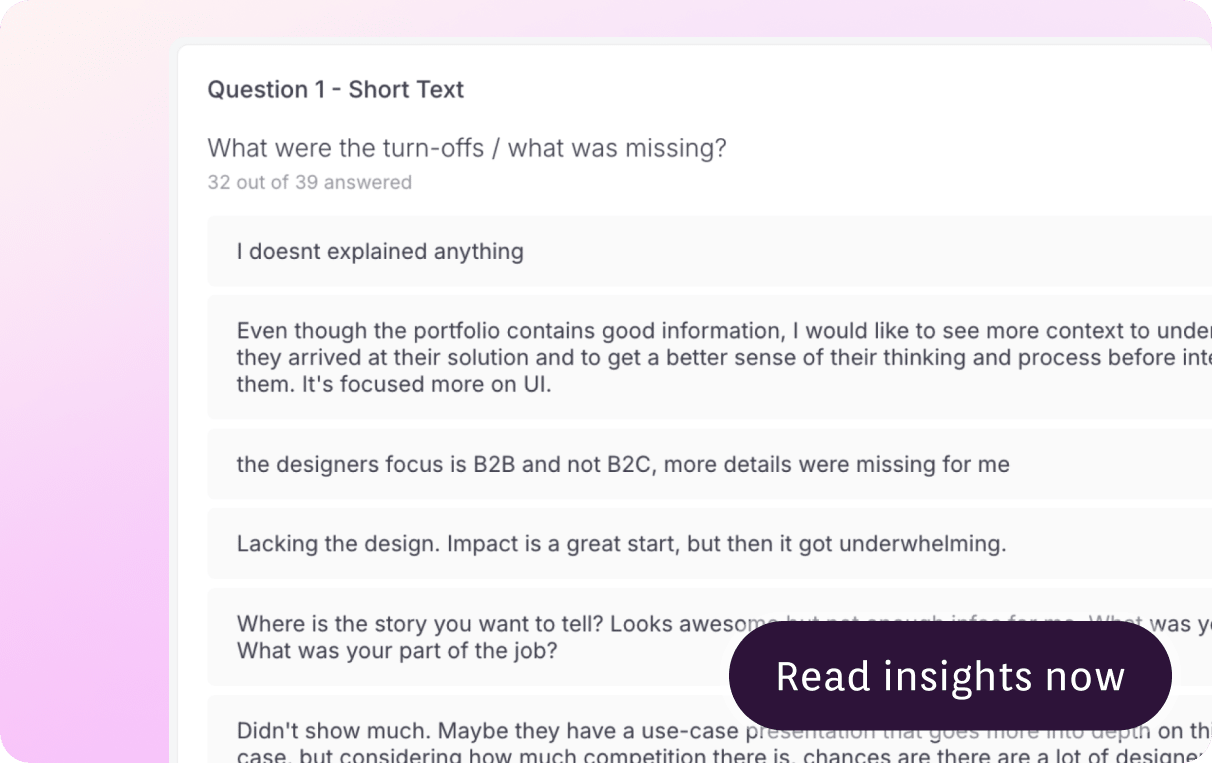Click the 32 out of 39 answered count
The image size is (1212, 763).
(309, 182)
